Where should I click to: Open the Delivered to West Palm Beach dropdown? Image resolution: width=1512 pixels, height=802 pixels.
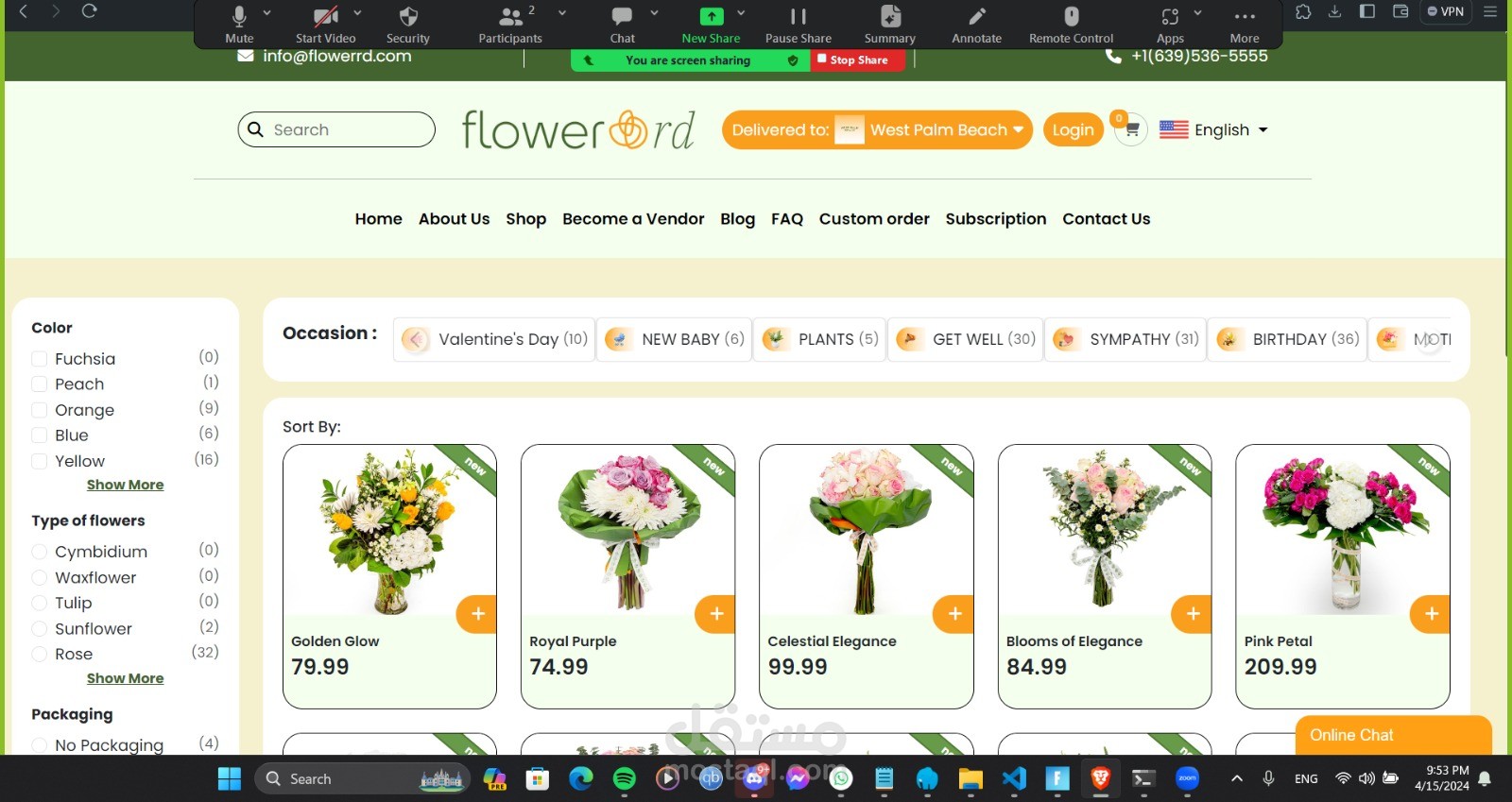(877, 129)
